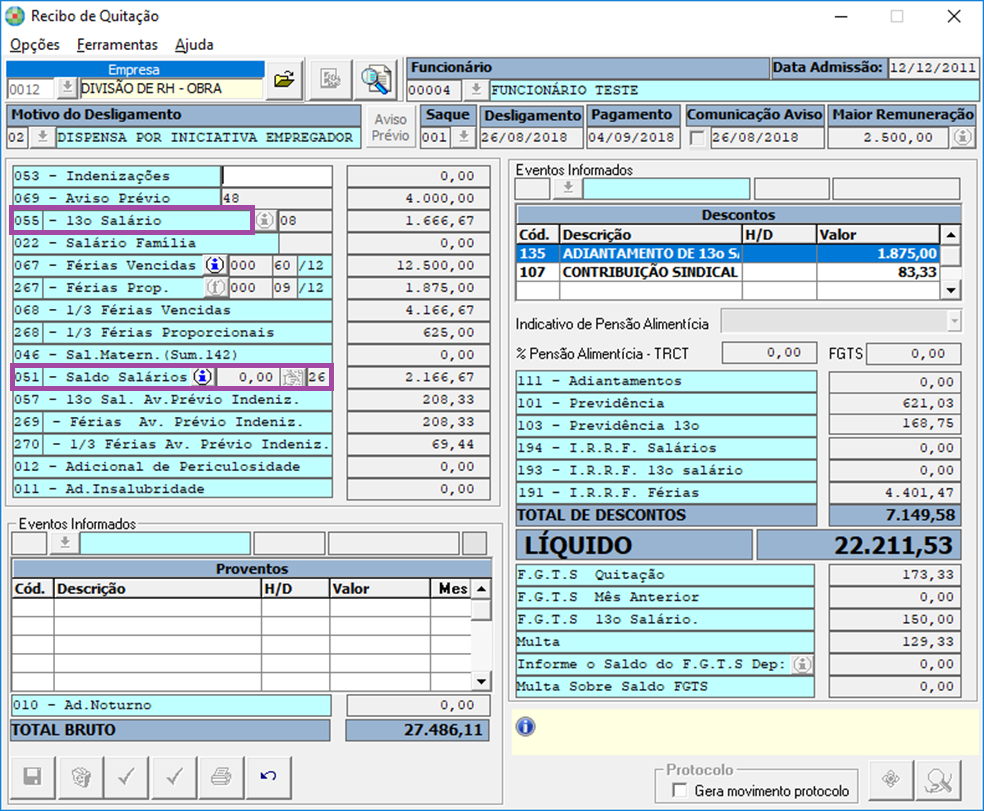
Task: Click the blue undo arrow icon
Action: pos(269,777)
